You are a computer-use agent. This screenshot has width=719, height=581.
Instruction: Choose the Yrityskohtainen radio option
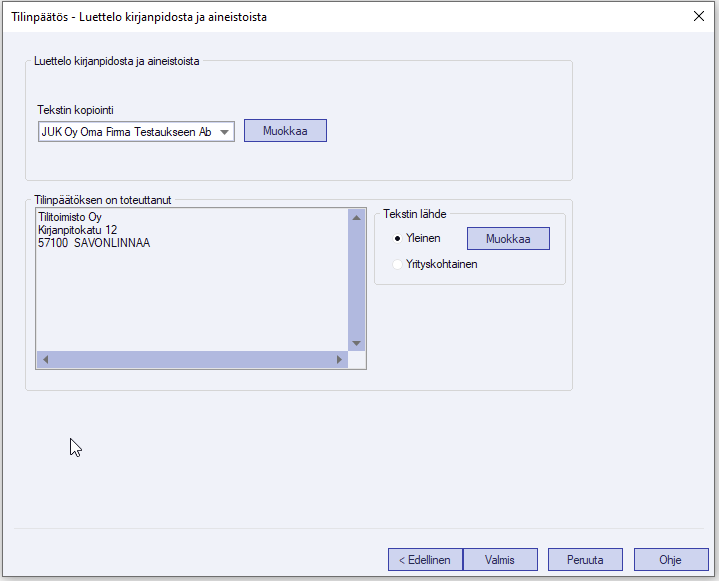(x=398, y=264)
